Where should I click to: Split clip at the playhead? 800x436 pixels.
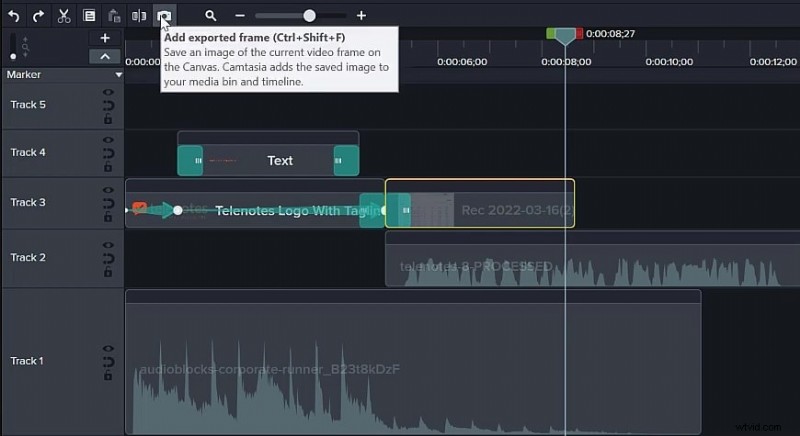139,16
